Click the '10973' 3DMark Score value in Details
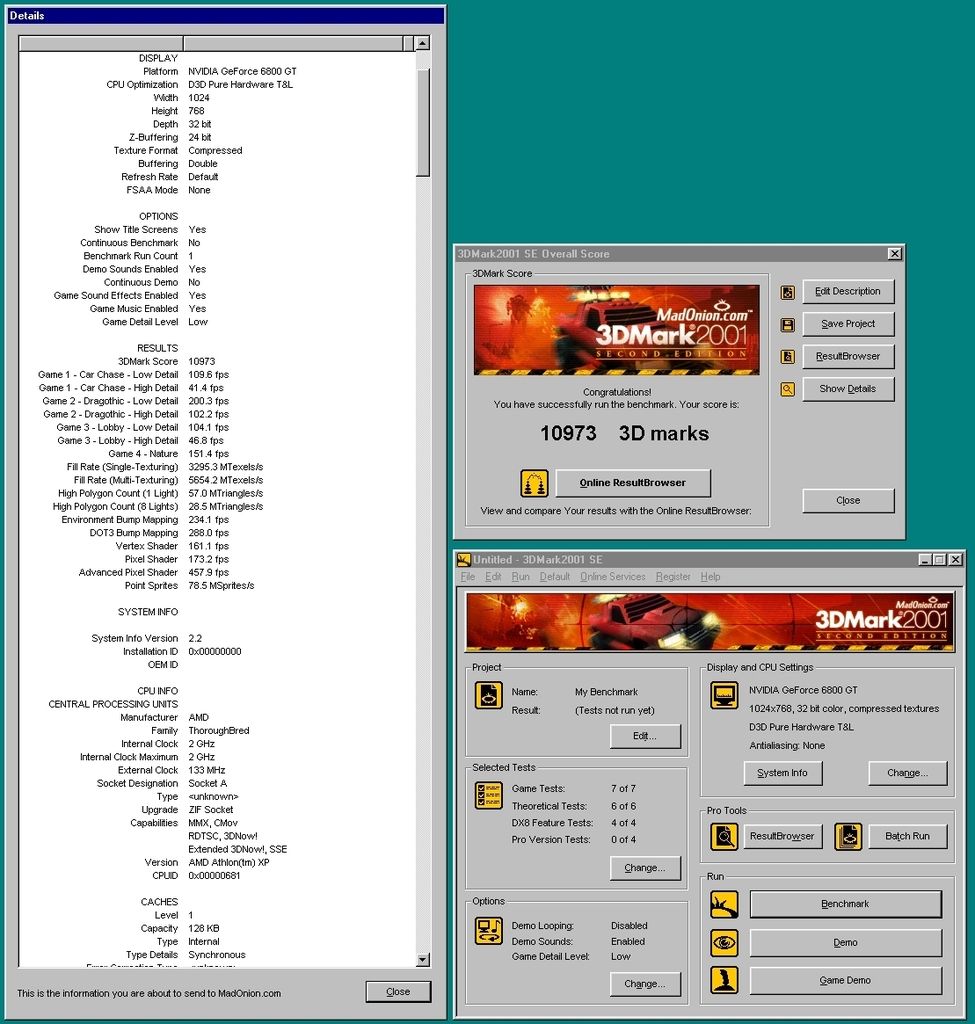 [x=202, y=362]
